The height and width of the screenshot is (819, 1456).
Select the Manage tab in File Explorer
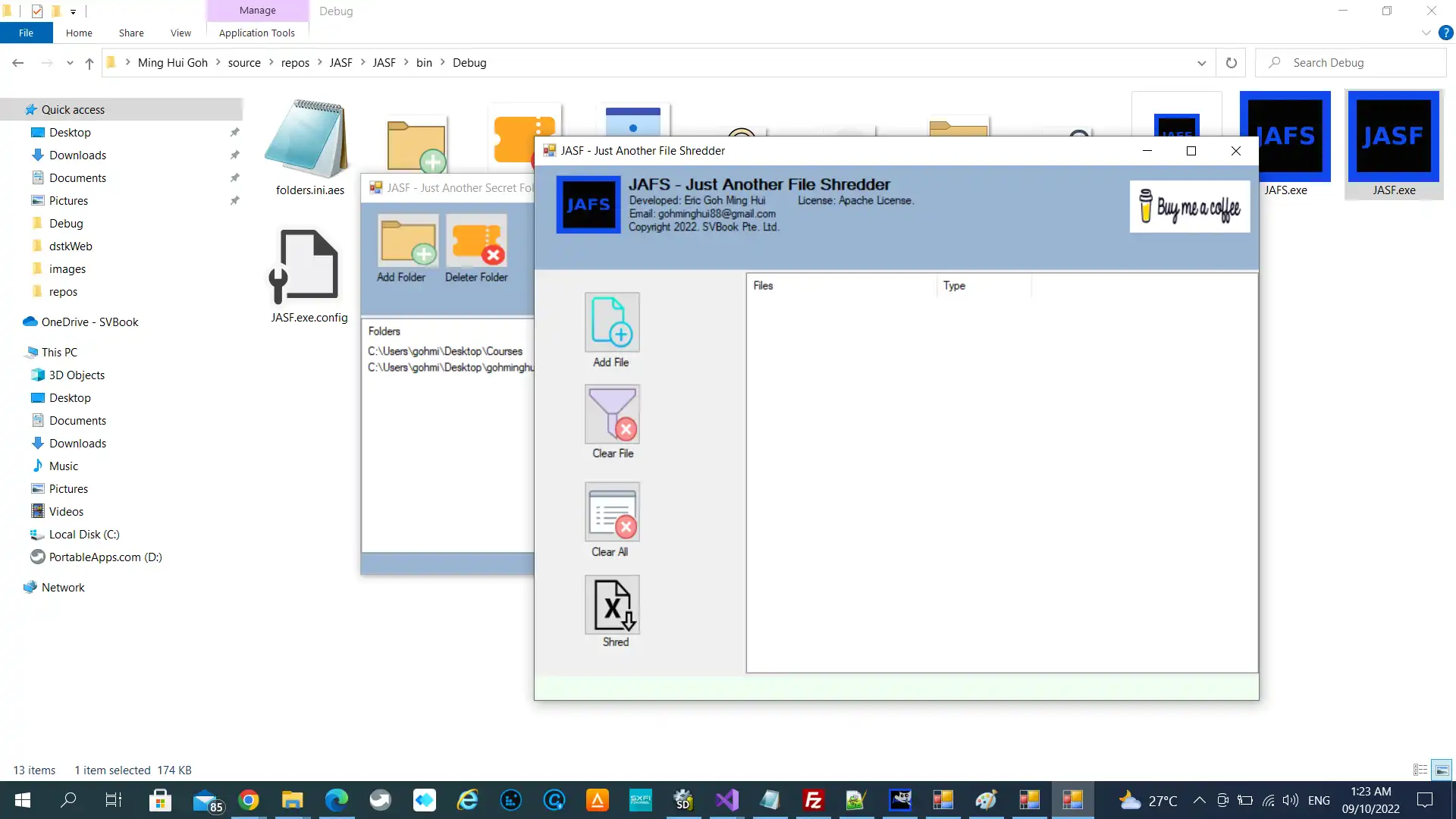(257, 10)
